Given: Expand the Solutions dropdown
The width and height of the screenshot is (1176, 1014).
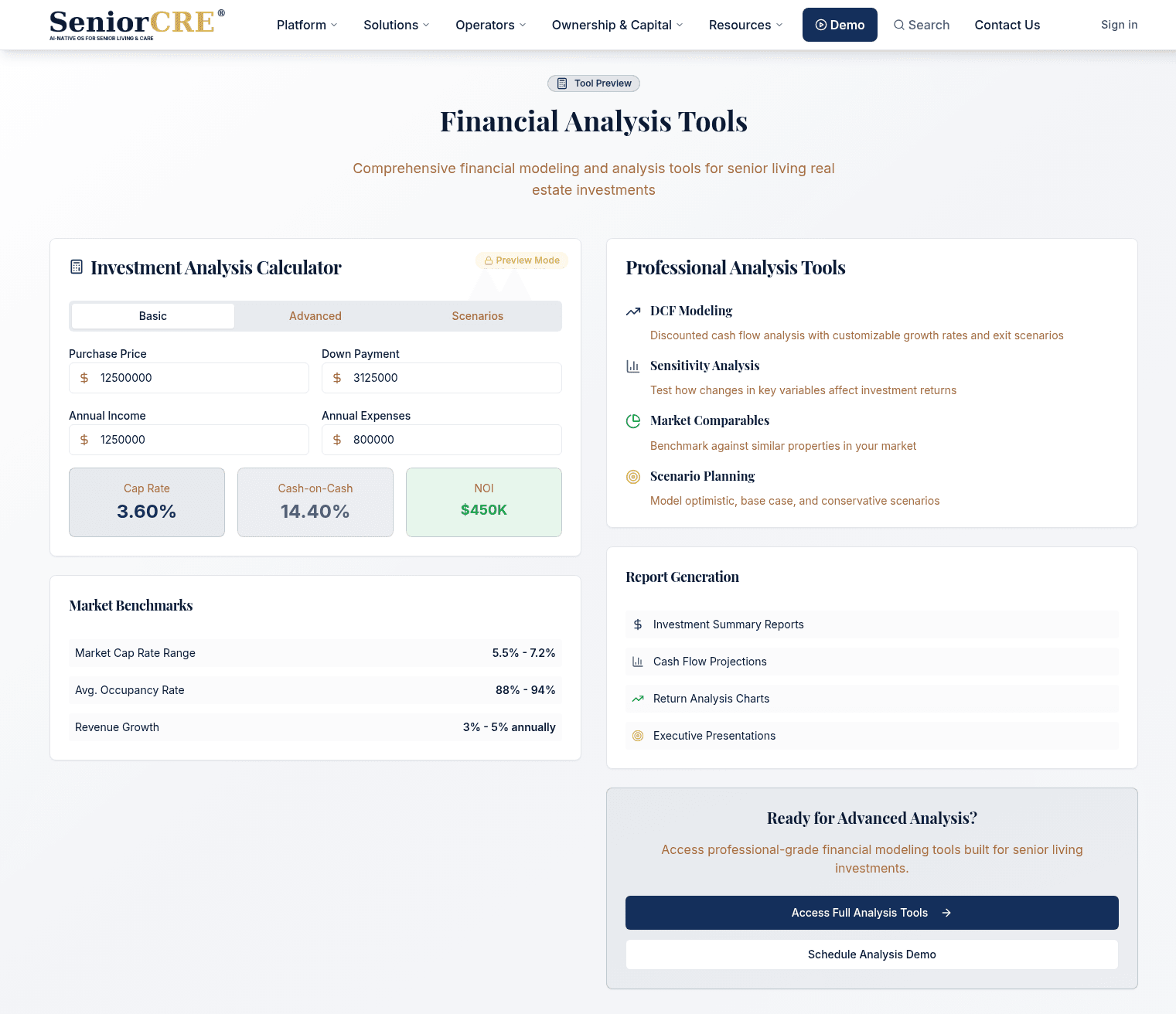Looking at the screenshot, I should coord(396,25).
